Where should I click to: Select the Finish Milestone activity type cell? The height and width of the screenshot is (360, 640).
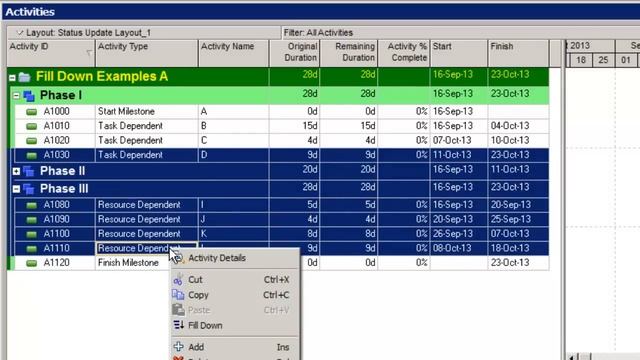click(133, 263)
